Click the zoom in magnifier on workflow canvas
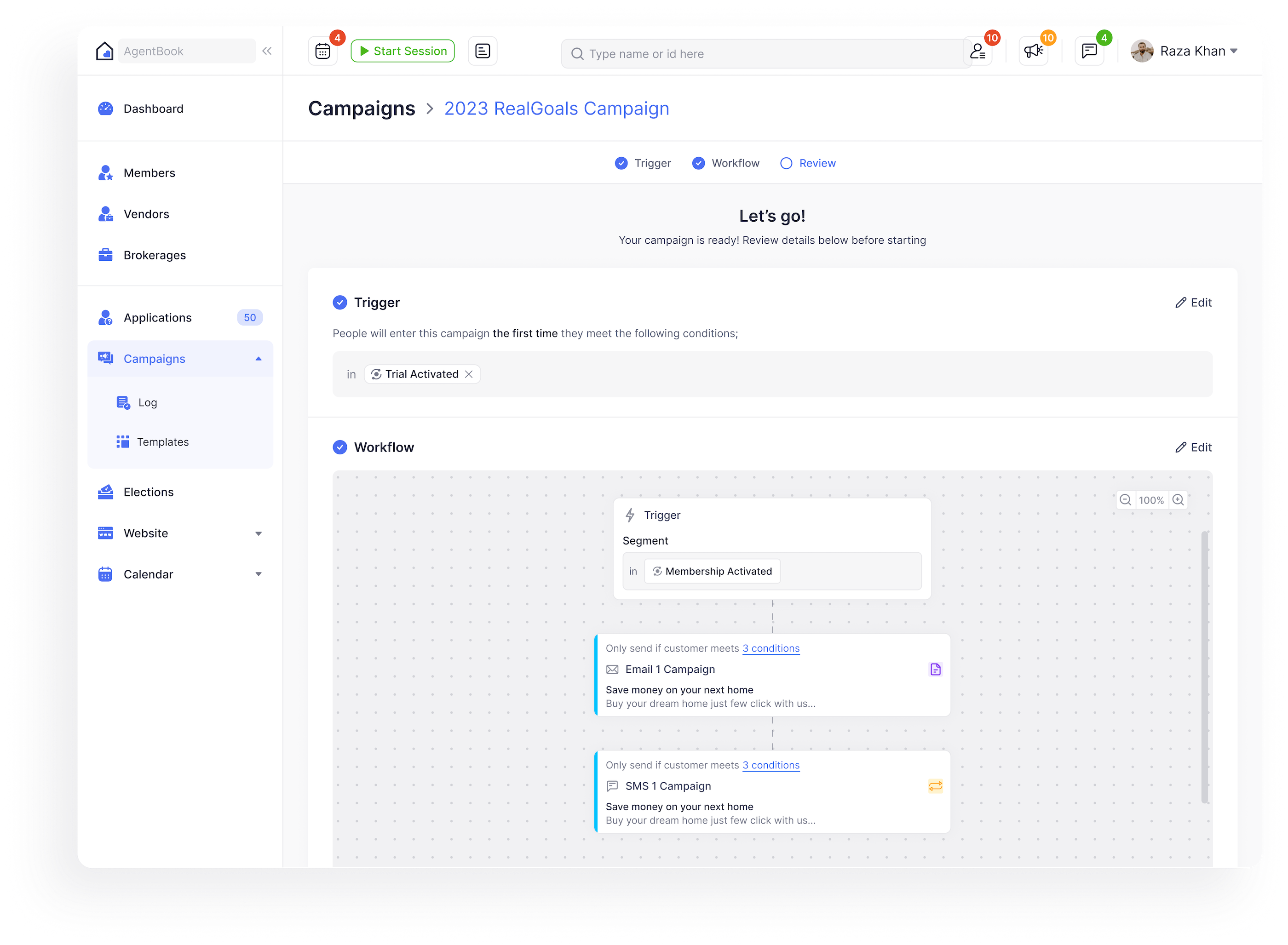The image size is (1288, 945). click(1178, 500)
